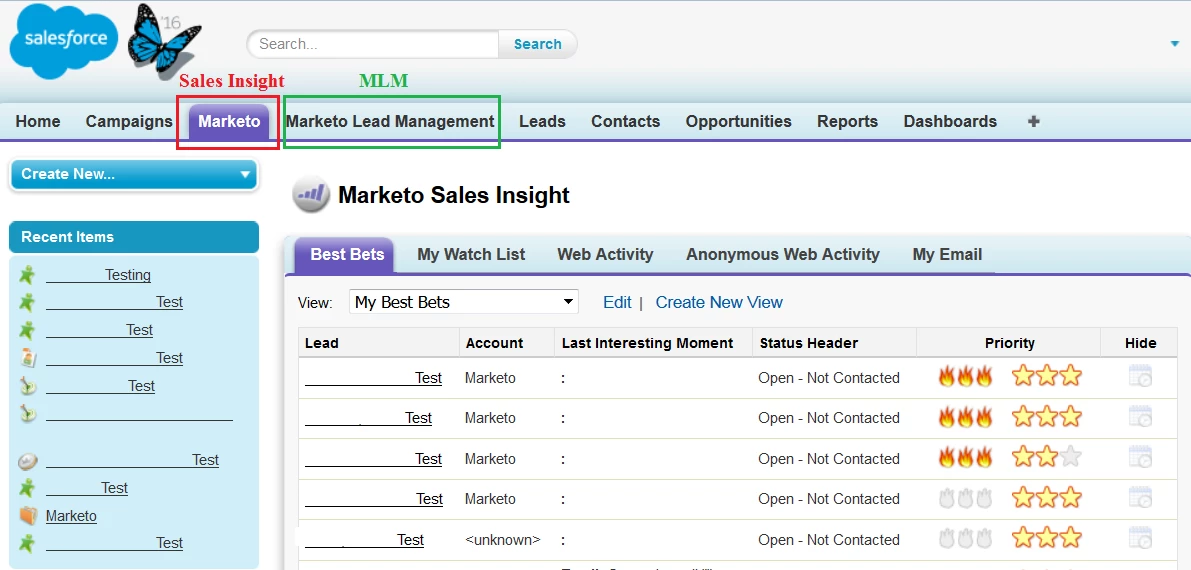Open the Anonymous Web Activity subtab
The image size is (1191, 570).
click(x=782, y=255)
